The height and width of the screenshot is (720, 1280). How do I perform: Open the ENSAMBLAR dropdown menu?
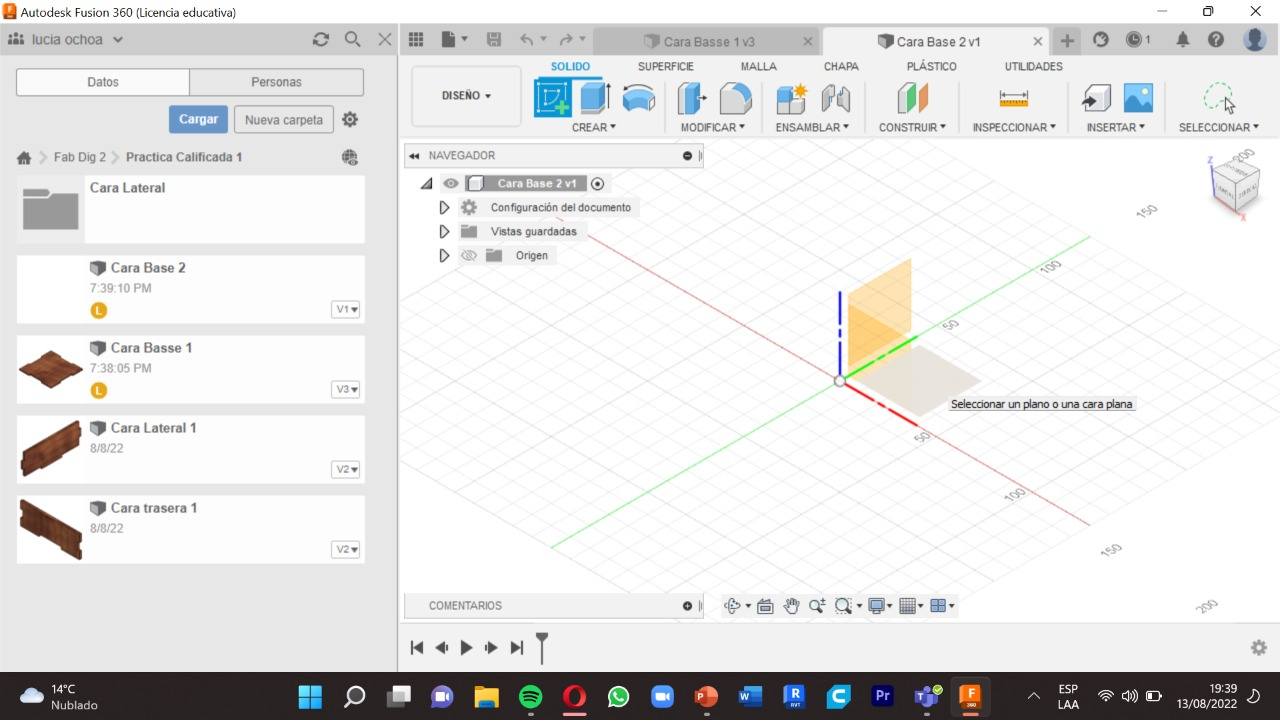click(812, 127)
